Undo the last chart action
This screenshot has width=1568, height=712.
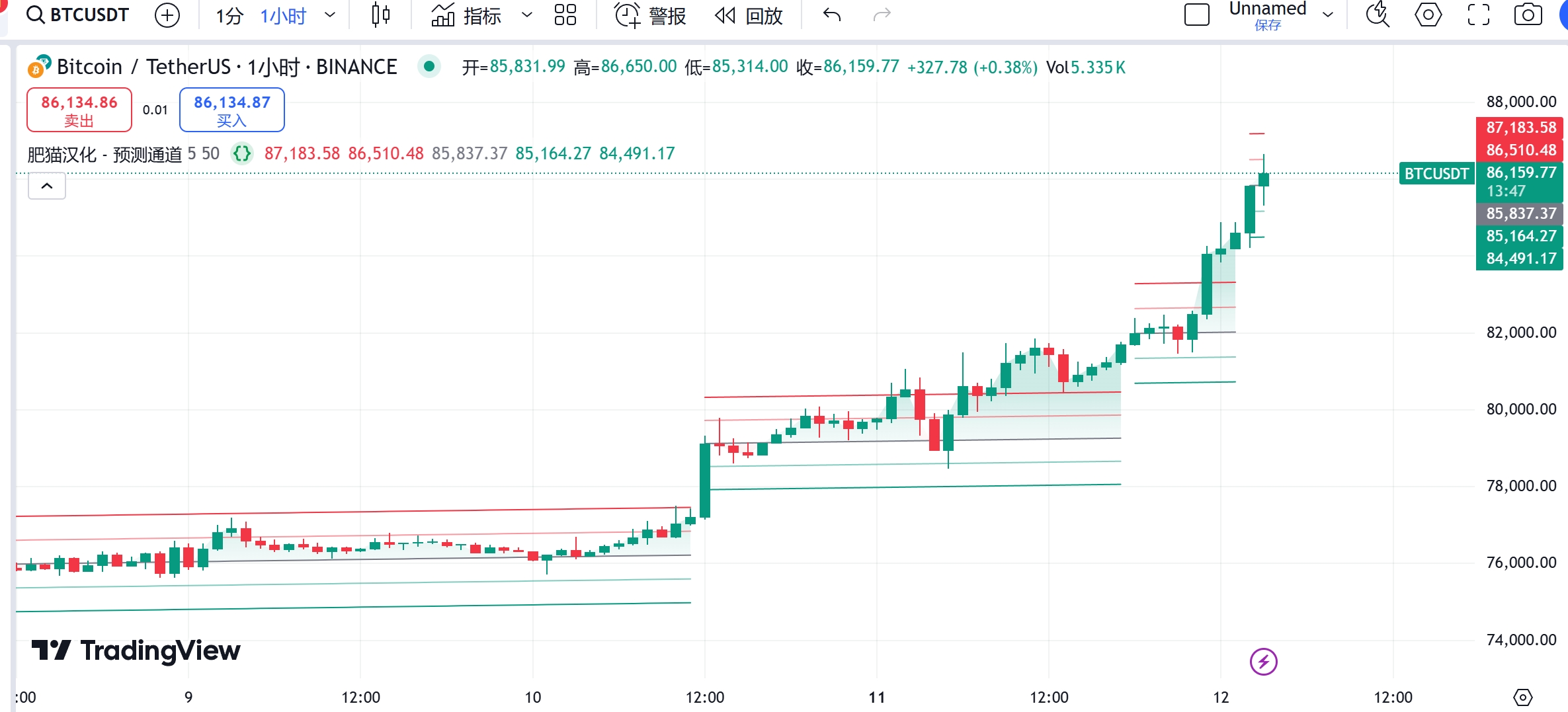click(x=832, y=15)
